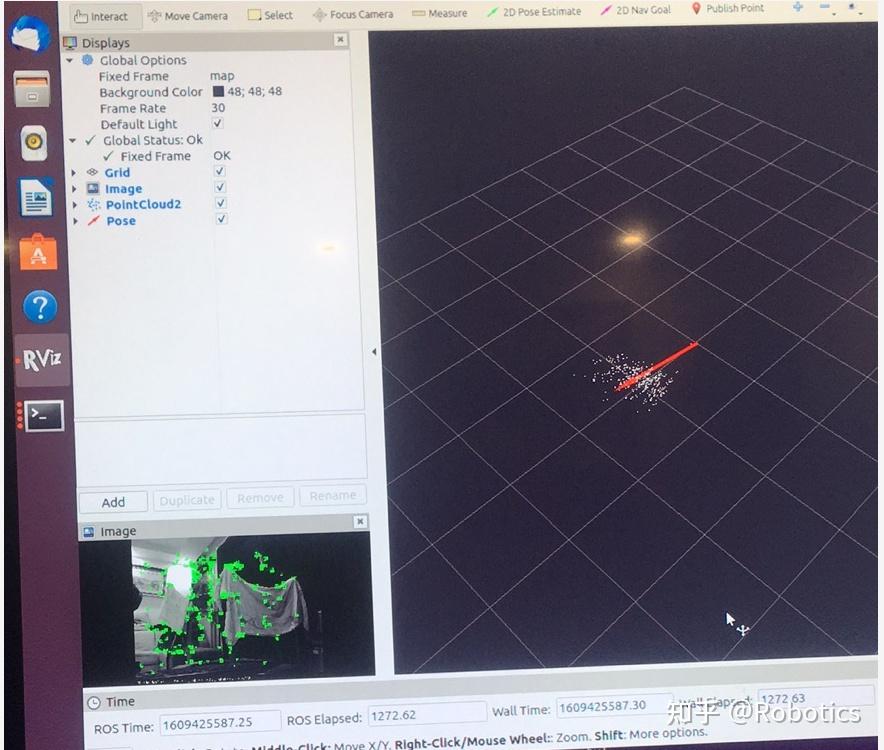The image size is (884, 750).
Task: Click the plus icon to add a tool
Action: click(798, 7)
